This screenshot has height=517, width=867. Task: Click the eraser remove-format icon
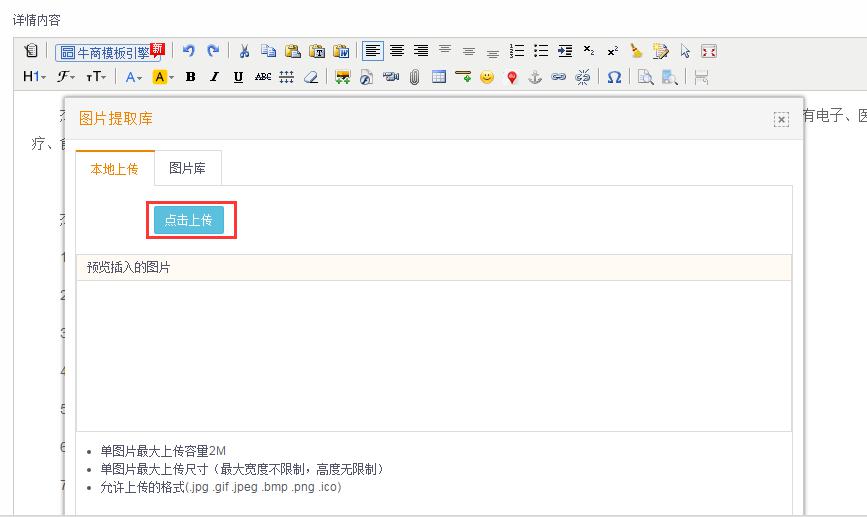(311, 77)
